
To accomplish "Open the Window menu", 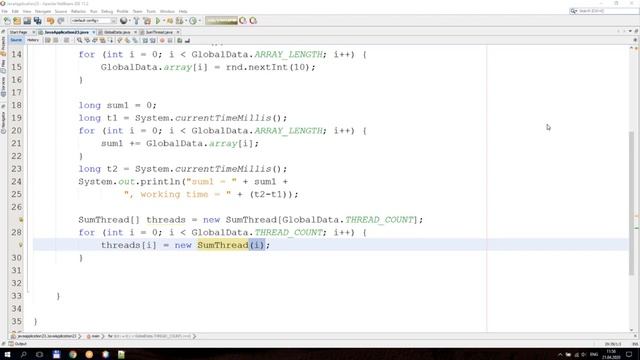I will coord(167,11).
